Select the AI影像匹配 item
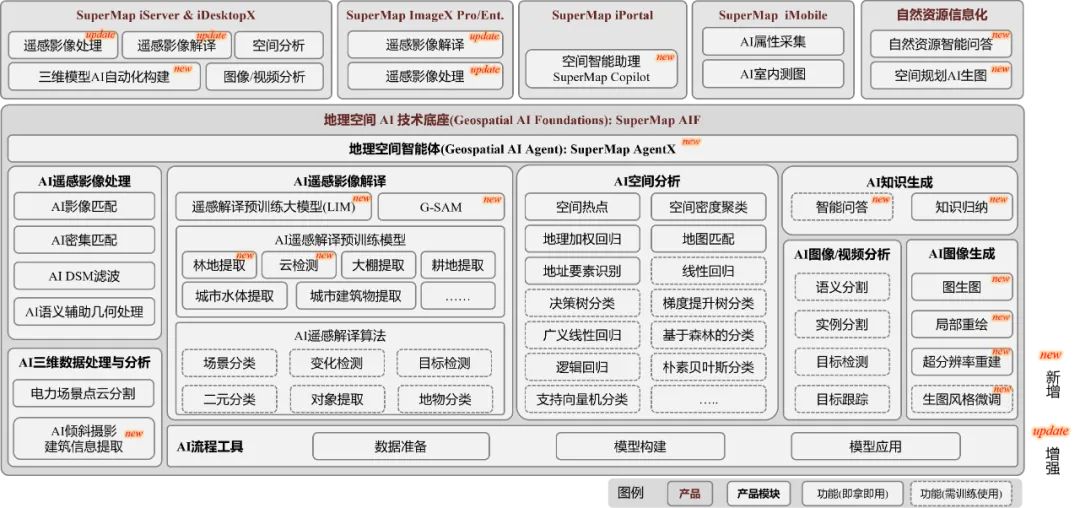The height and width of the screenshot is (508, 1080). [84, 207]
